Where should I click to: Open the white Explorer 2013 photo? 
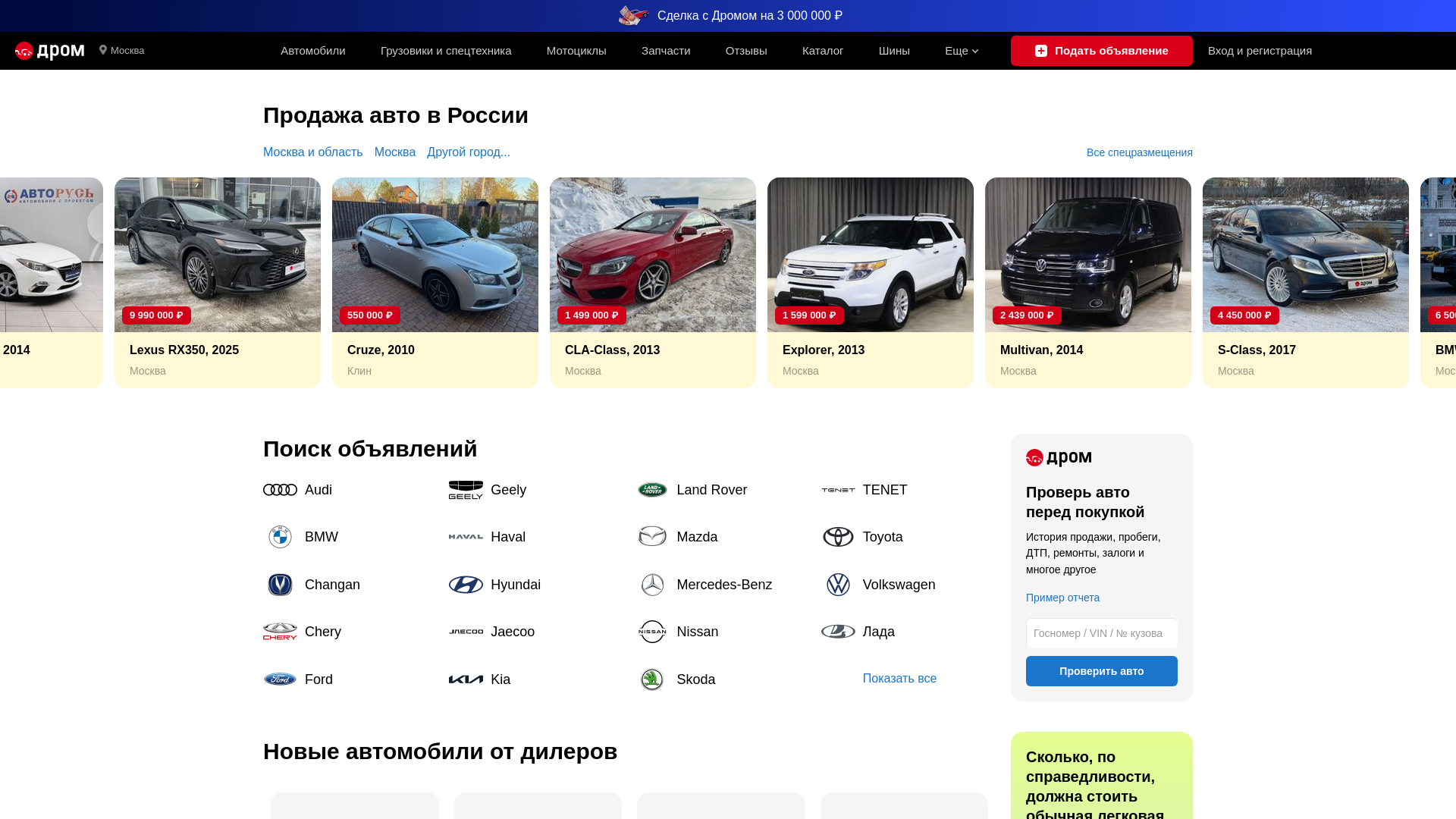[871, 255]
